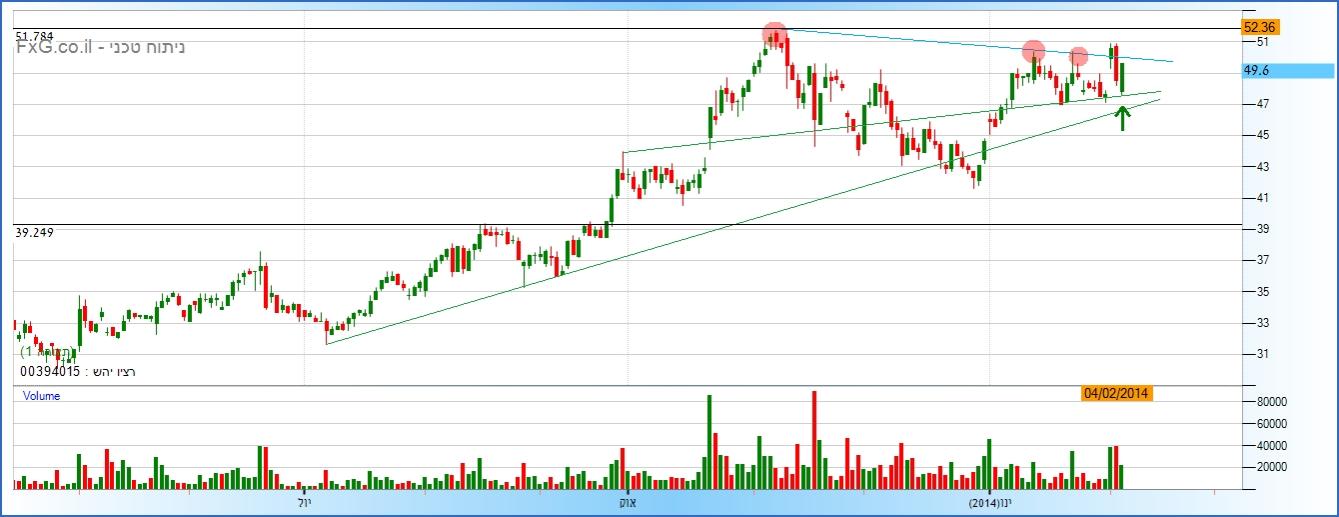Click the green upward arrow marker
Viewport: 1339px width, 517px height.
tap(1123, 117)
